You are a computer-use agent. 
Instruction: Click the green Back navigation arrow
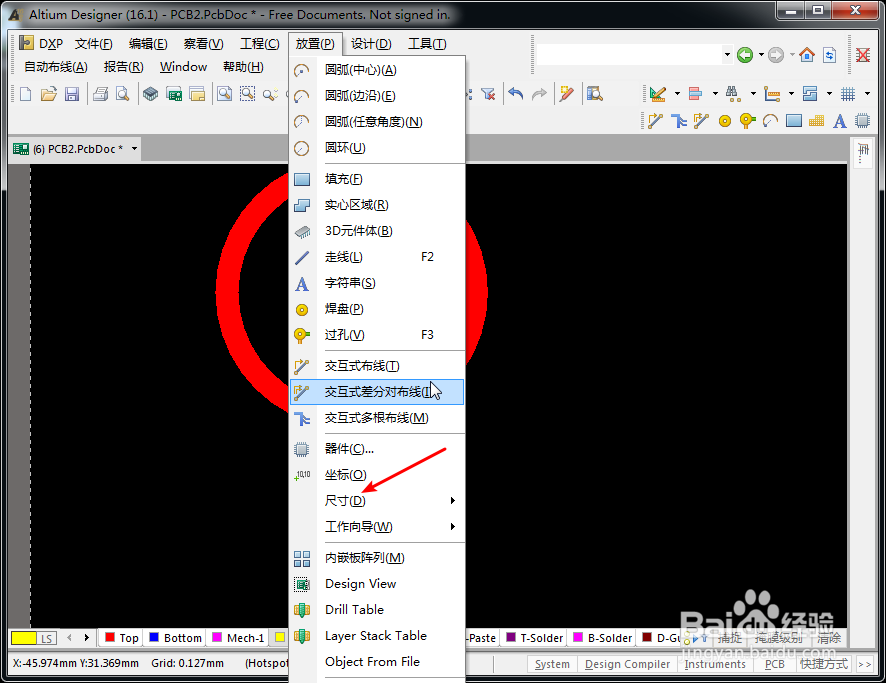[745, 55]
